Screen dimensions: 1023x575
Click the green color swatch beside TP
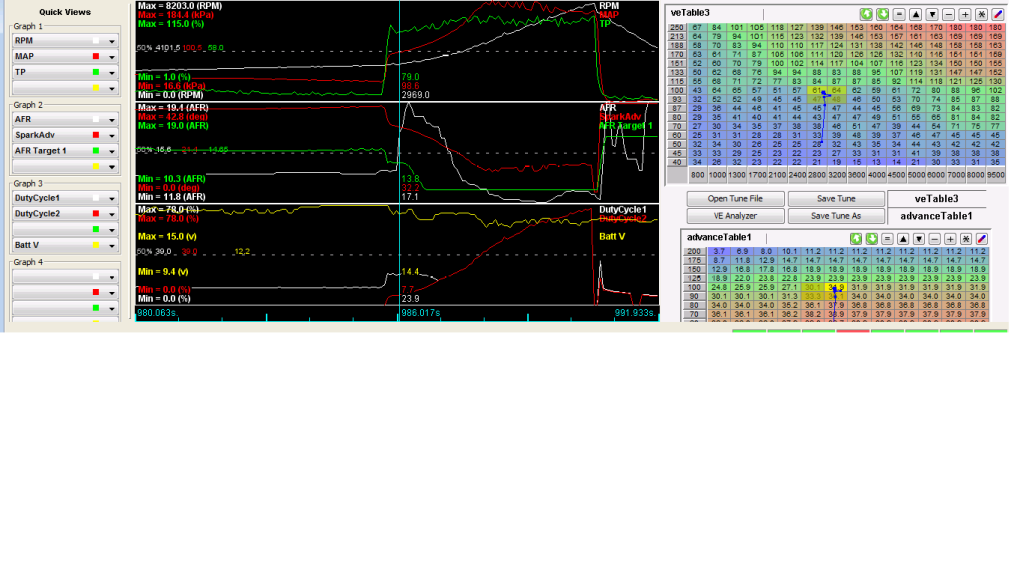96,72
